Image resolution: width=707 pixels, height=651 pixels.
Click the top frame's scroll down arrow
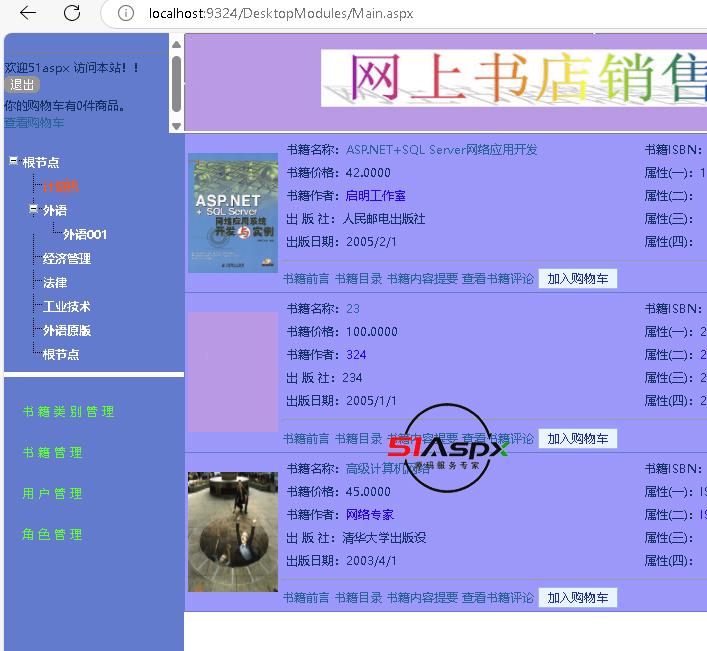(176, 126)
